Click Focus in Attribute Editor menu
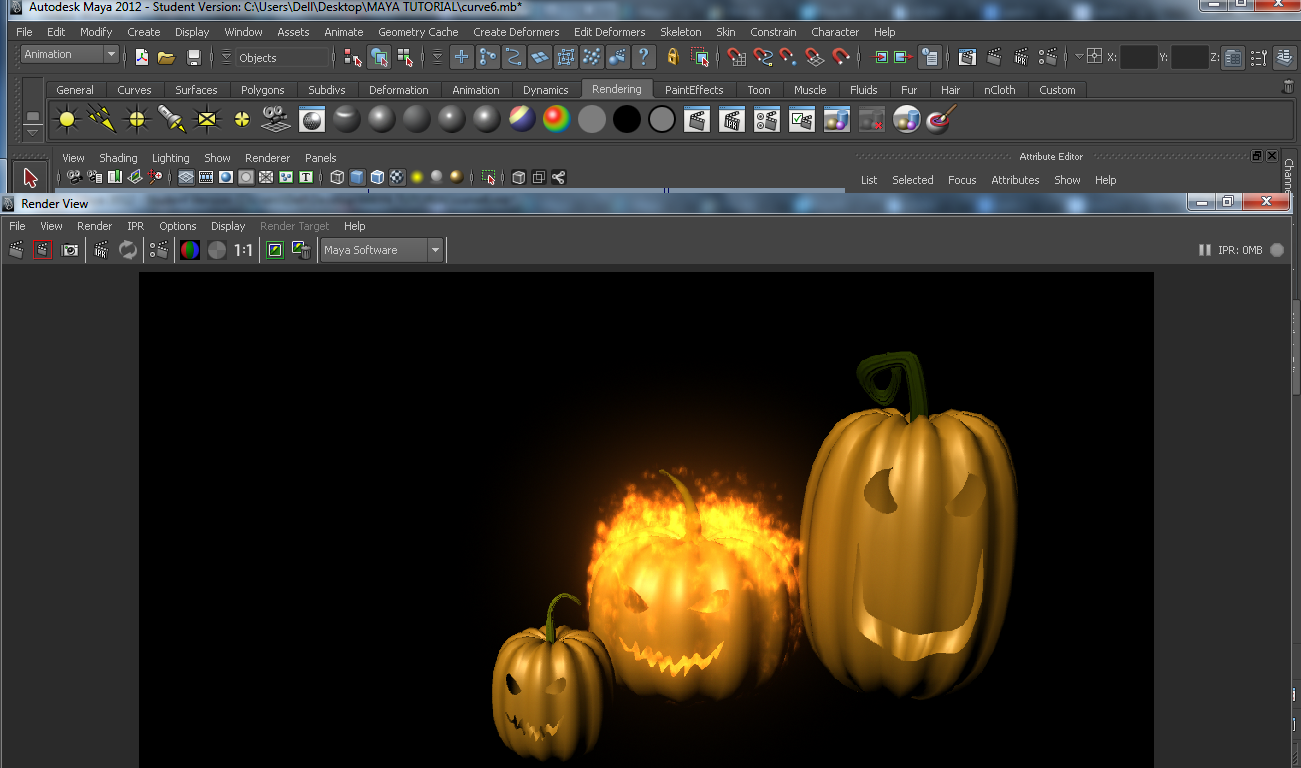 962,180
